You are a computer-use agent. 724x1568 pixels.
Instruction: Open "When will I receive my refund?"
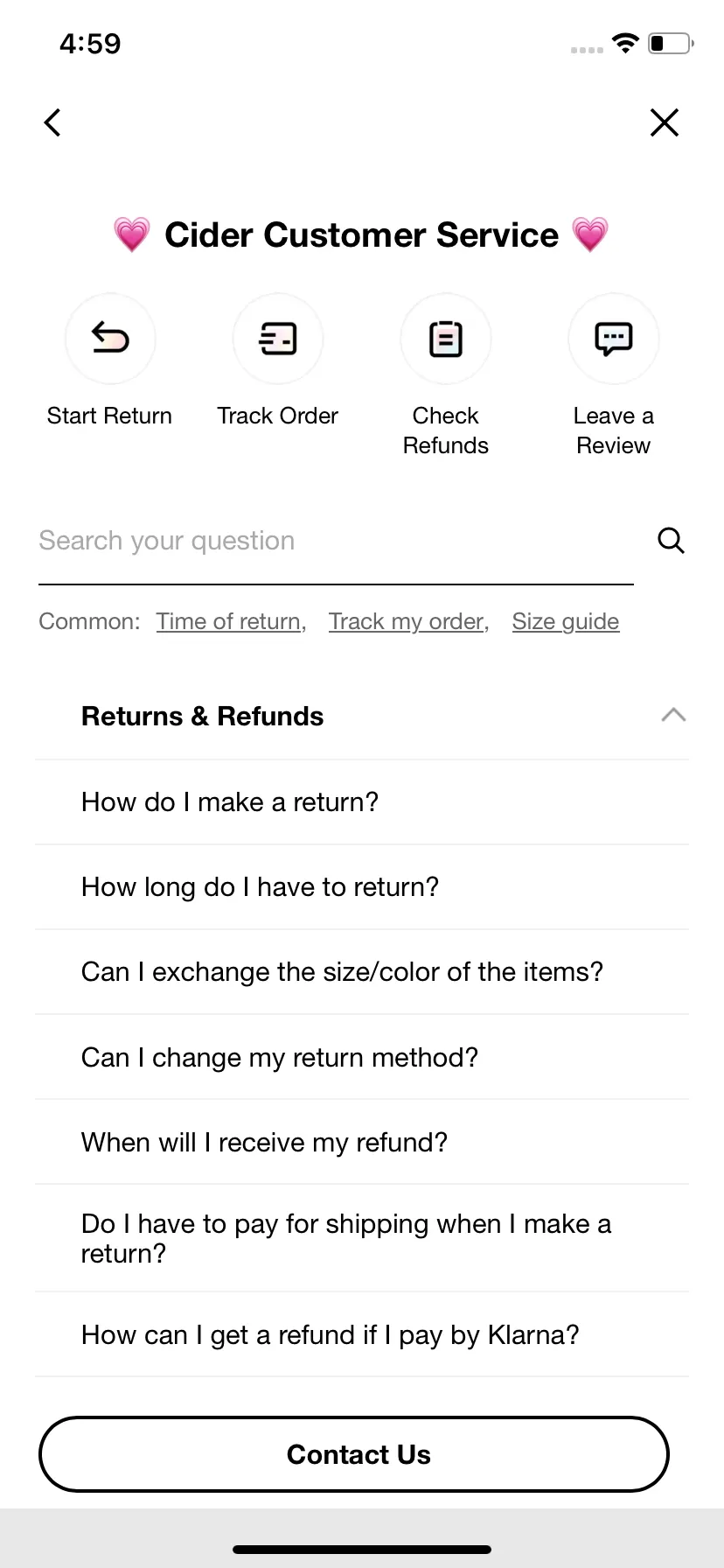click(x=362, y=1142)
